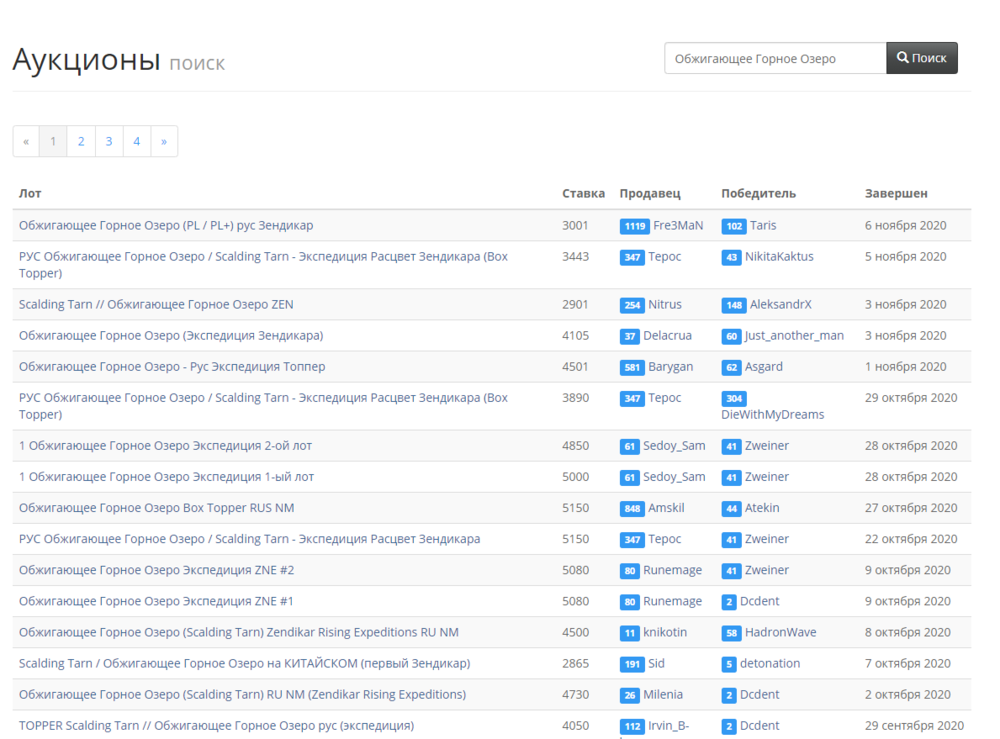1000x739 pixels.
Task: Open seller Delacrua's profile
Action: point(667,336)
